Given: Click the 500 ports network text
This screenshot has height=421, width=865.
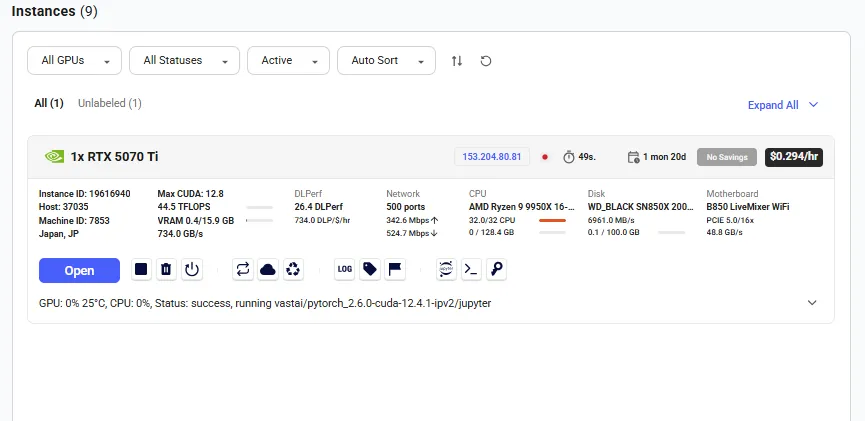Looking at the screenshot, I should [405, 207].
